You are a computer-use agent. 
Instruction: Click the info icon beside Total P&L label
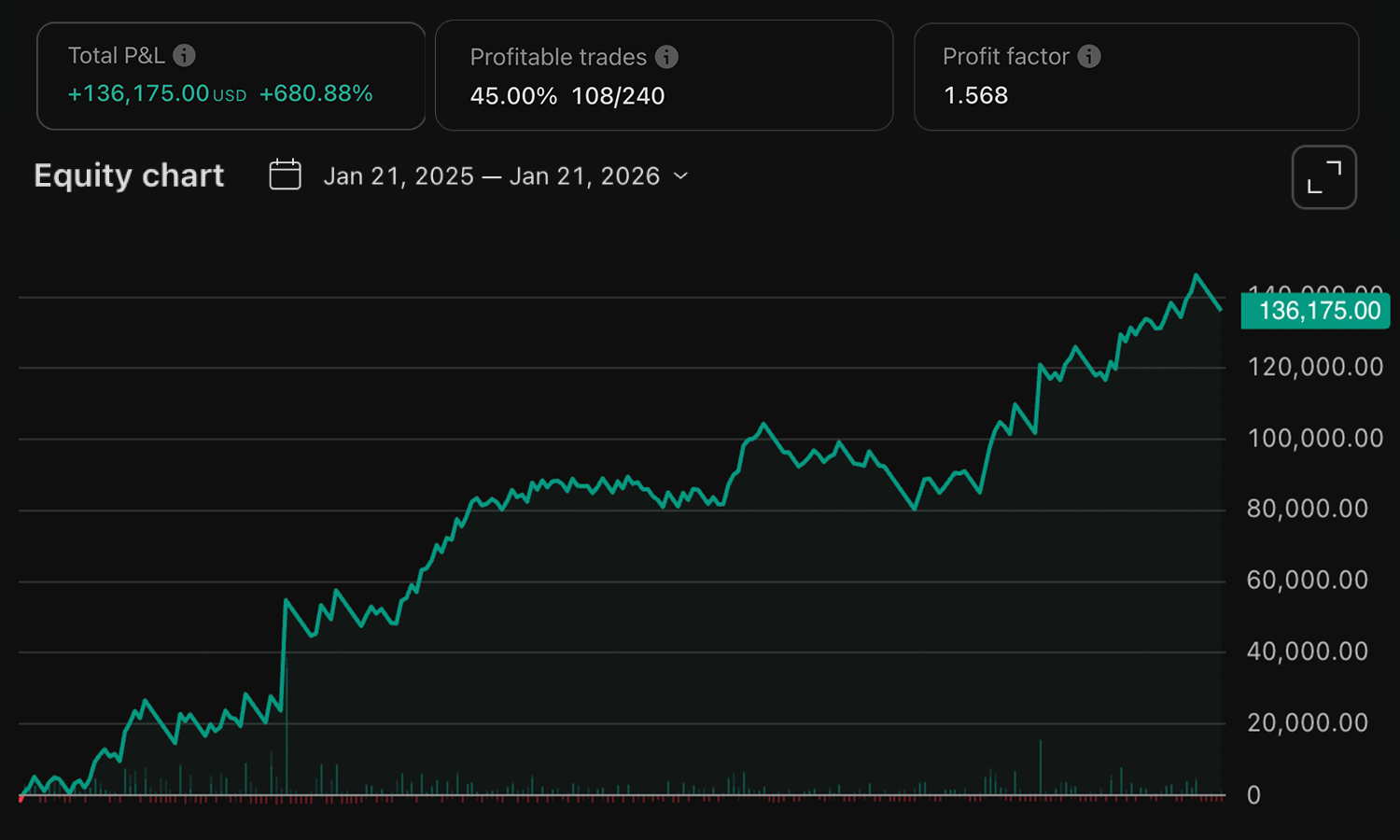[x=185, y=55]
